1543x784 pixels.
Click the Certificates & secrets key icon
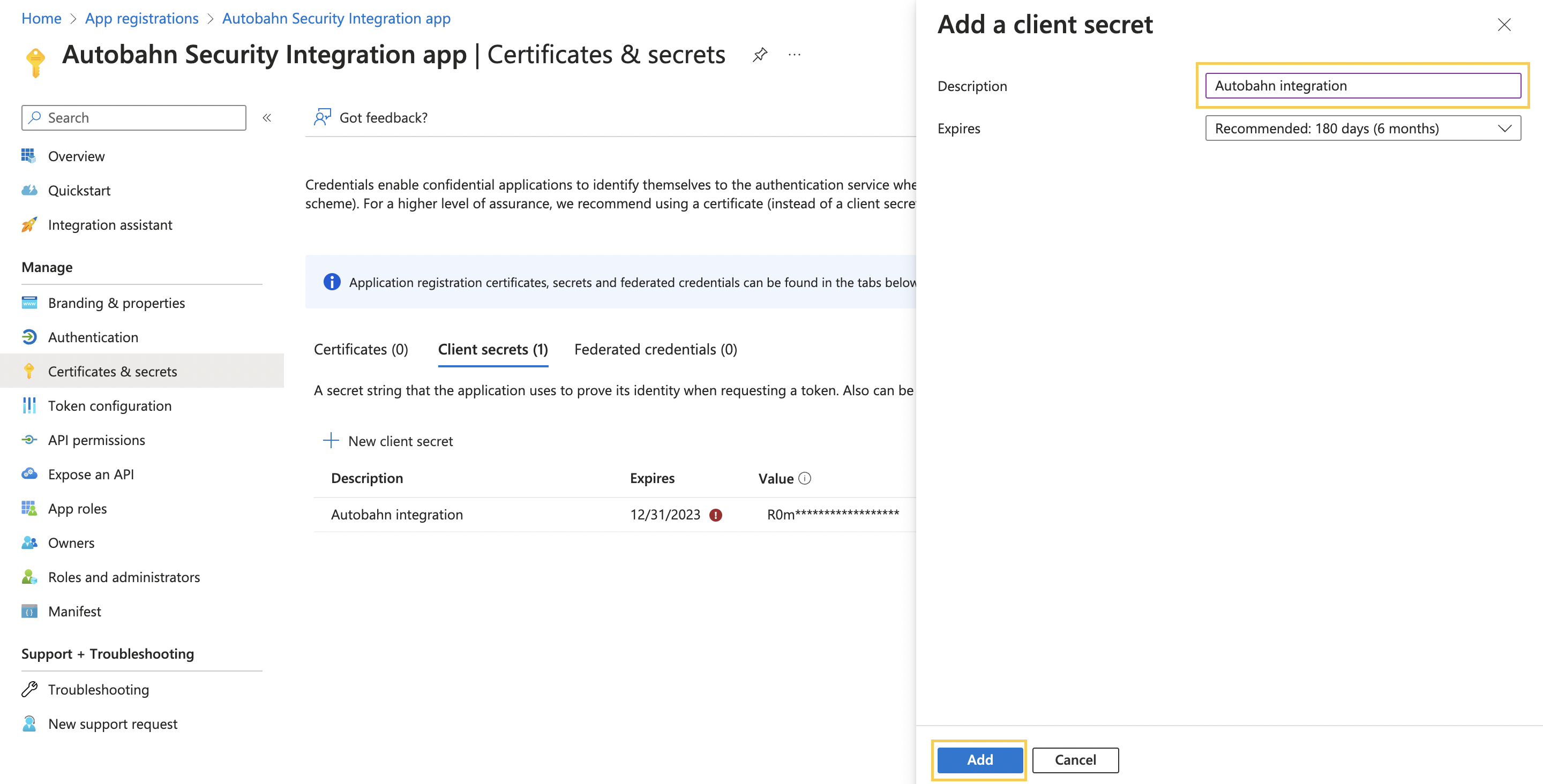click(29, 371)
